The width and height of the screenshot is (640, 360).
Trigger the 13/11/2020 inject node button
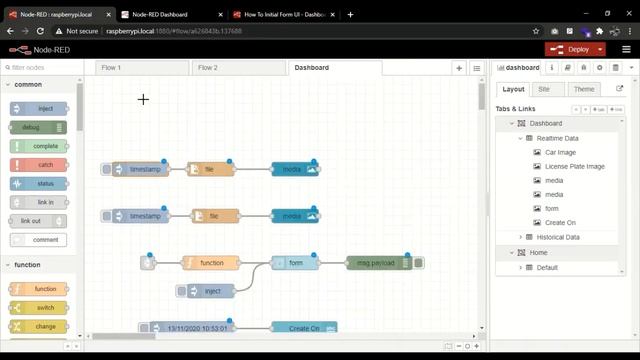144,328
